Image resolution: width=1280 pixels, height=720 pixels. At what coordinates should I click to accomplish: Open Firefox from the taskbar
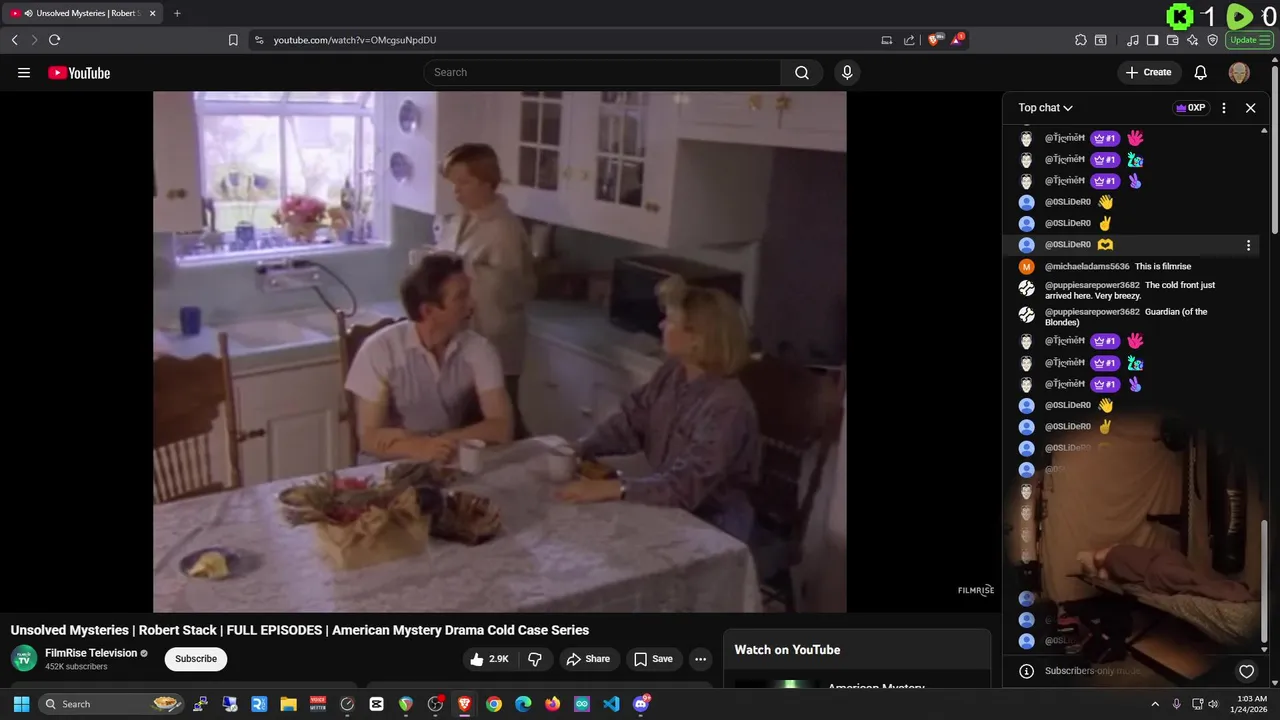tap(552, 704)
